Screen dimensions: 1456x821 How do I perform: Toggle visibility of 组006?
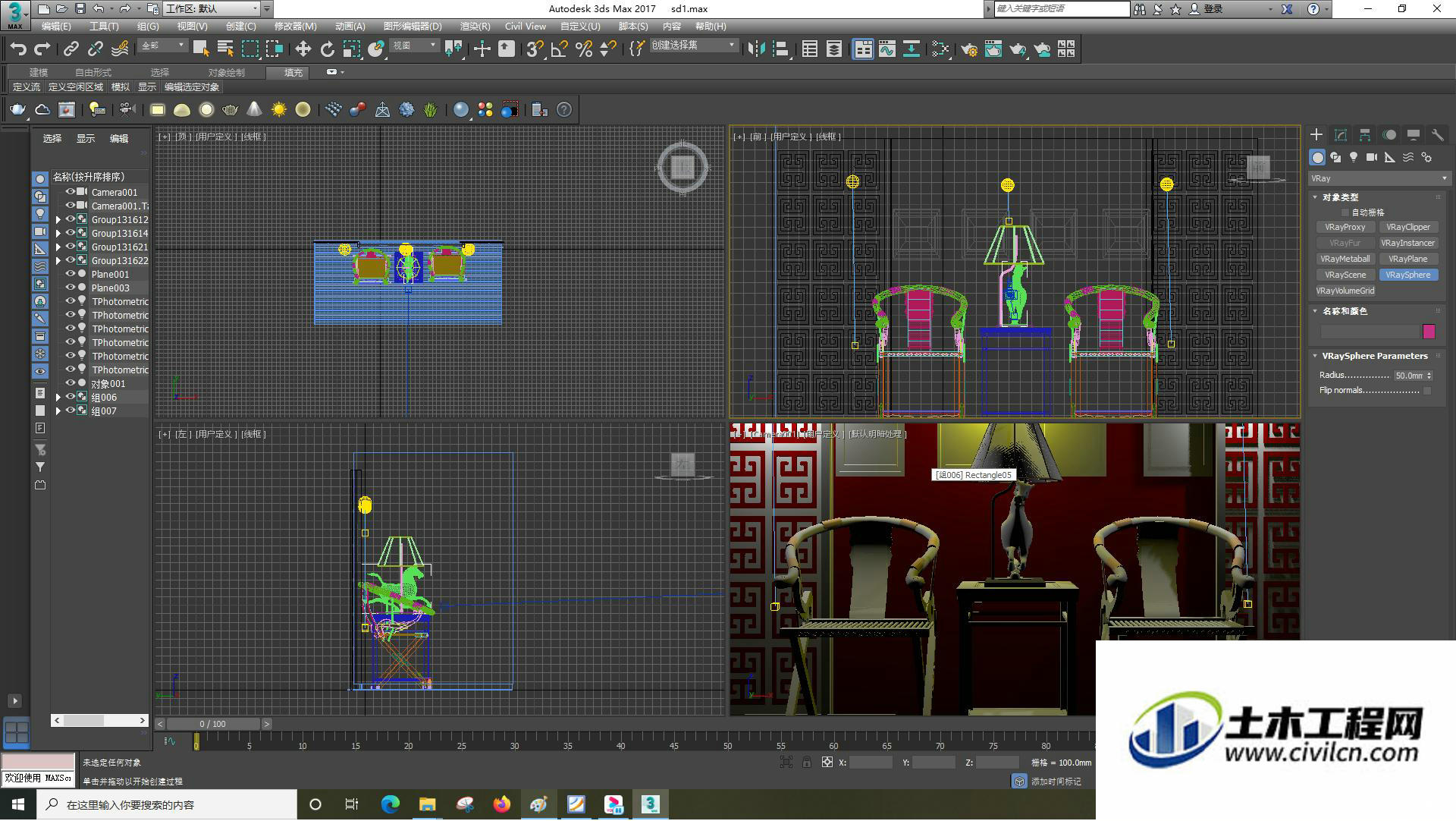coord(70,397)
